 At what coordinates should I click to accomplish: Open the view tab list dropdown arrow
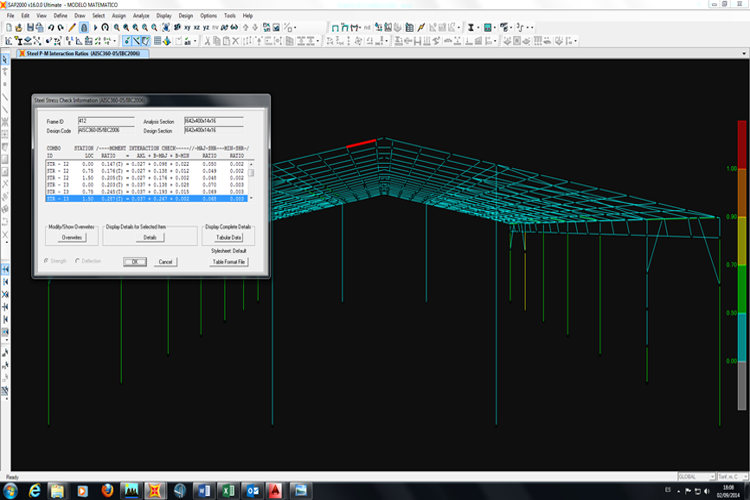tap(744, 54)
